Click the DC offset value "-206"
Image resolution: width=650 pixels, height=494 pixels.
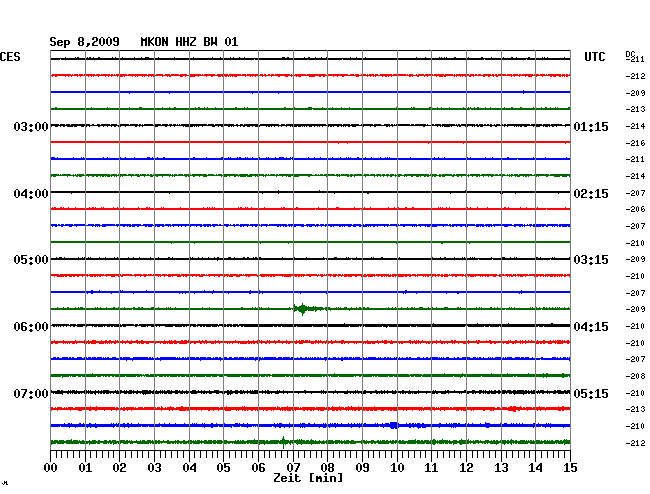click(x=635, y=209)
